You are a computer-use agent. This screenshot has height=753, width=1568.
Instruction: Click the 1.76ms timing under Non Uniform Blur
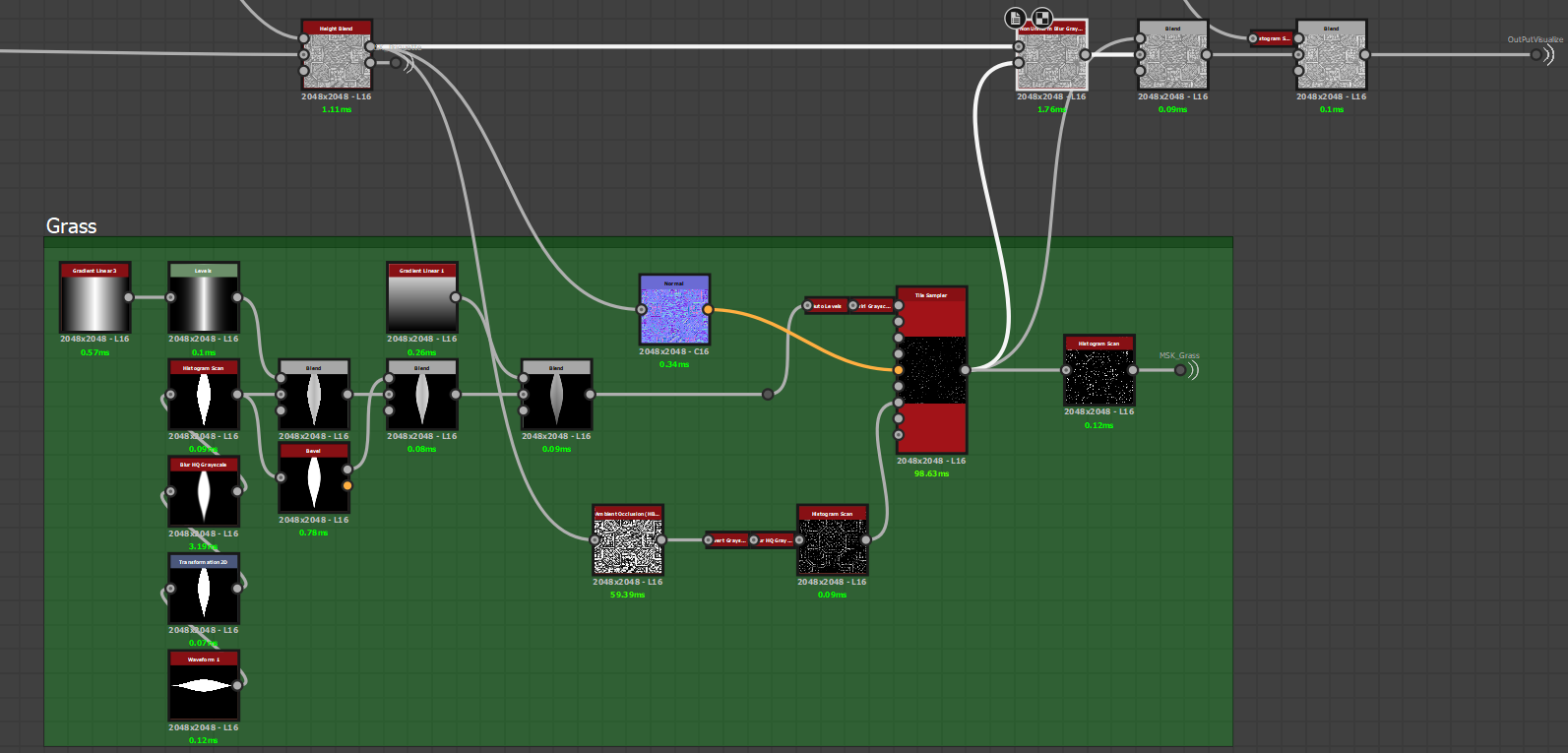(x=1051, y=109)
